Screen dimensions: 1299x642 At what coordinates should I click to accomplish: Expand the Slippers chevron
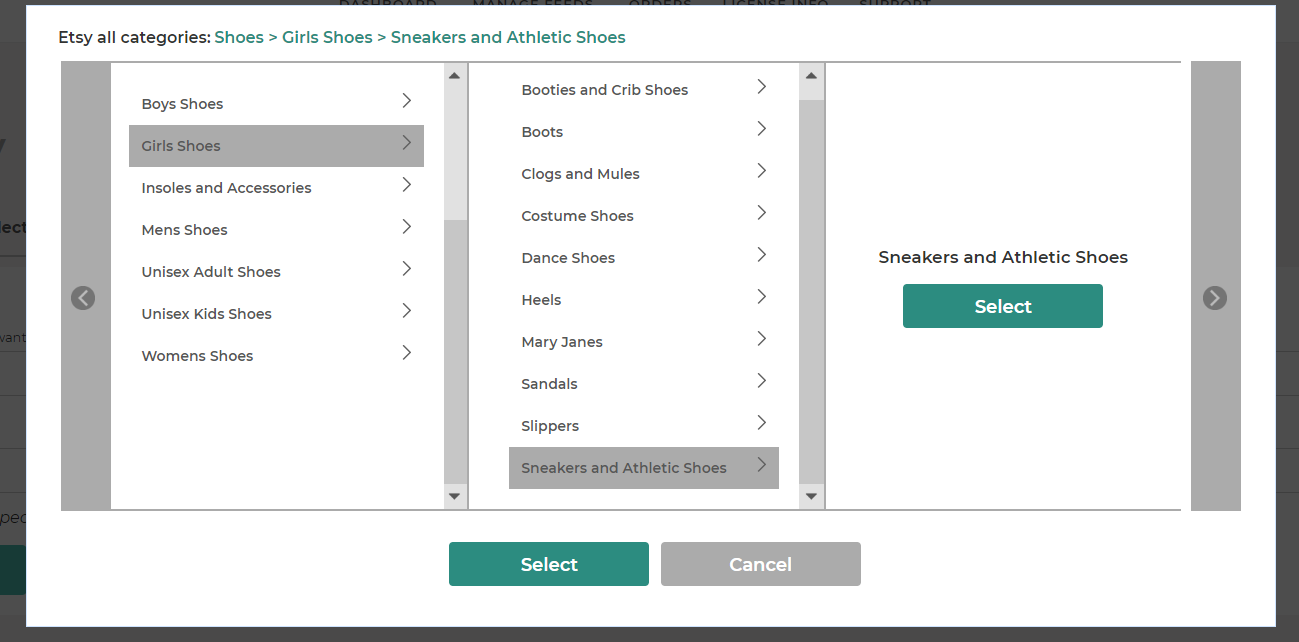click(762, 423)
